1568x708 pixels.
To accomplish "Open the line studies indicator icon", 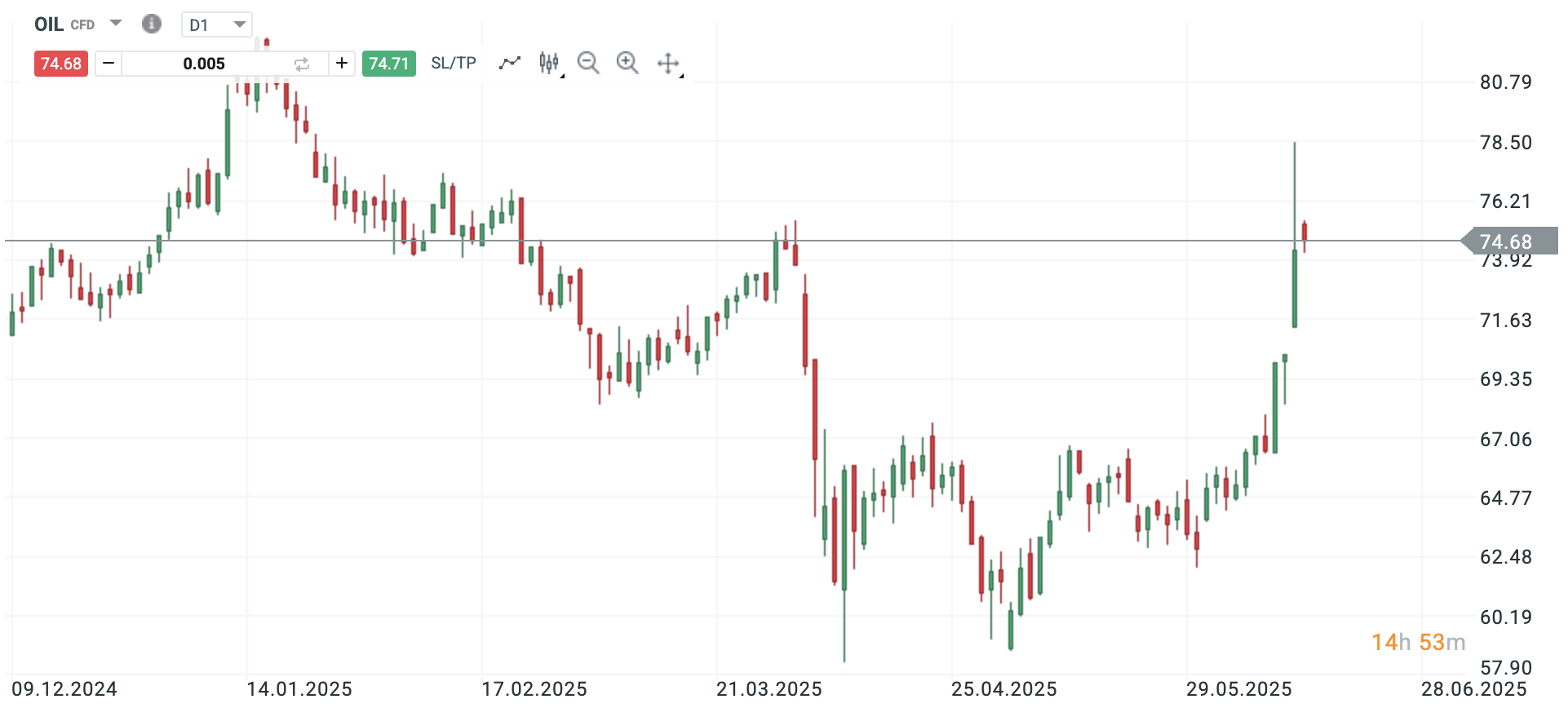I will pos(510,64).
